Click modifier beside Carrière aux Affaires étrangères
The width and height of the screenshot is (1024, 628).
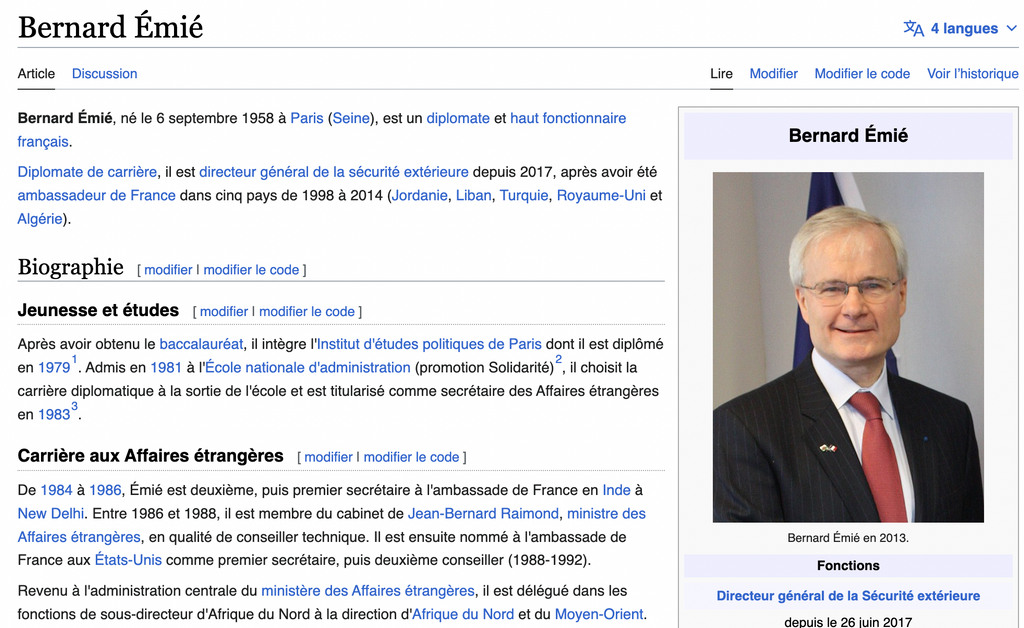click(x=328, y=457)
